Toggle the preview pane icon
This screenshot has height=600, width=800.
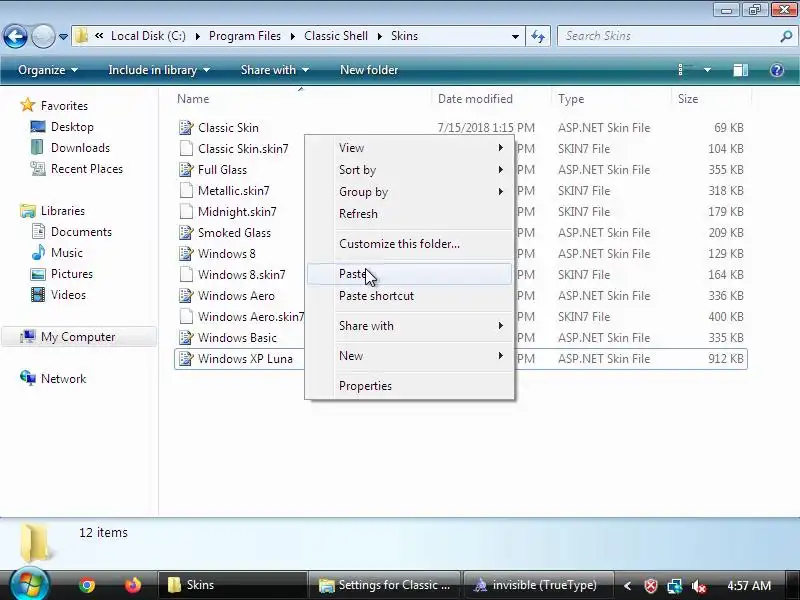(740, 70)
